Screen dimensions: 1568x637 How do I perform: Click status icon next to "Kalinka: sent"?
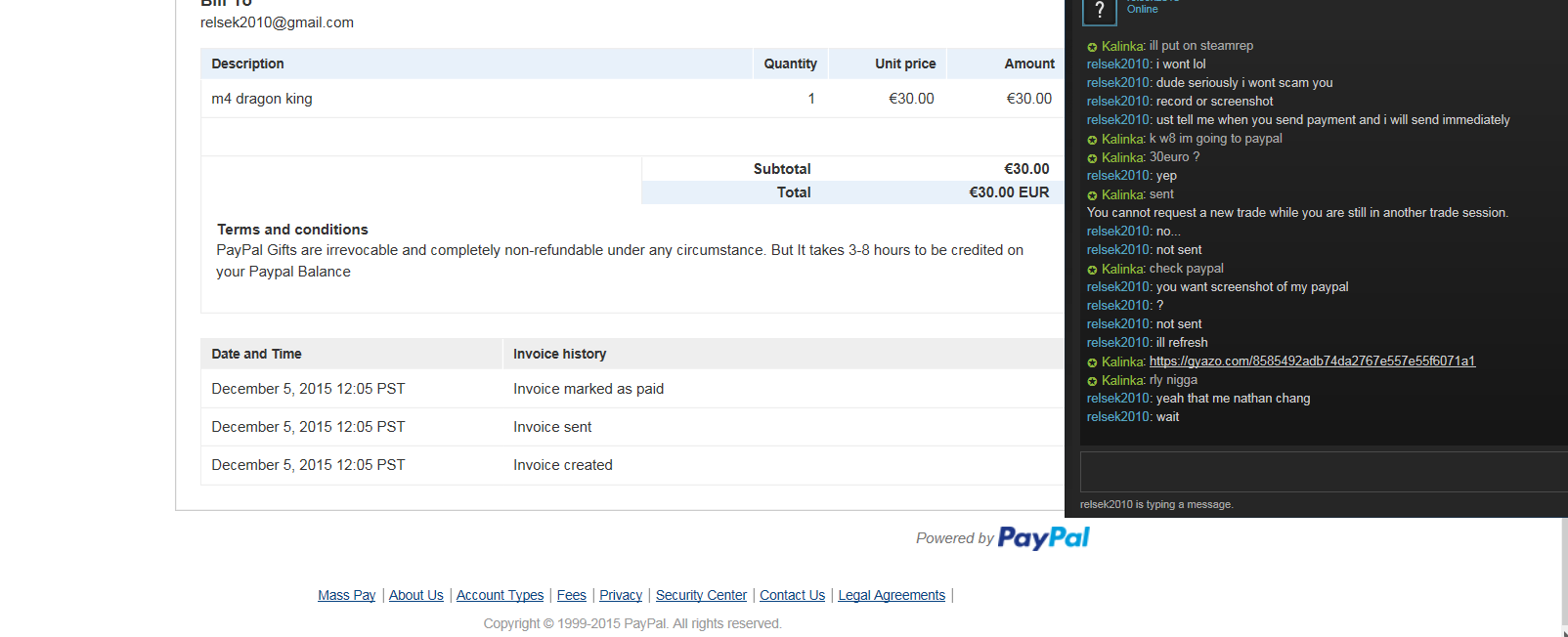(1092, 195)
